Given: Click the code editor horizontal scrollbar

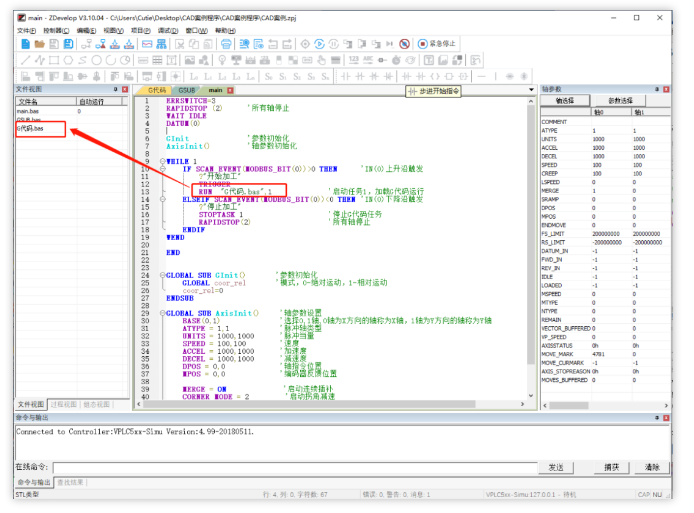Looking at the screenshot, I should pyautogui.click(x=309, y=404).
